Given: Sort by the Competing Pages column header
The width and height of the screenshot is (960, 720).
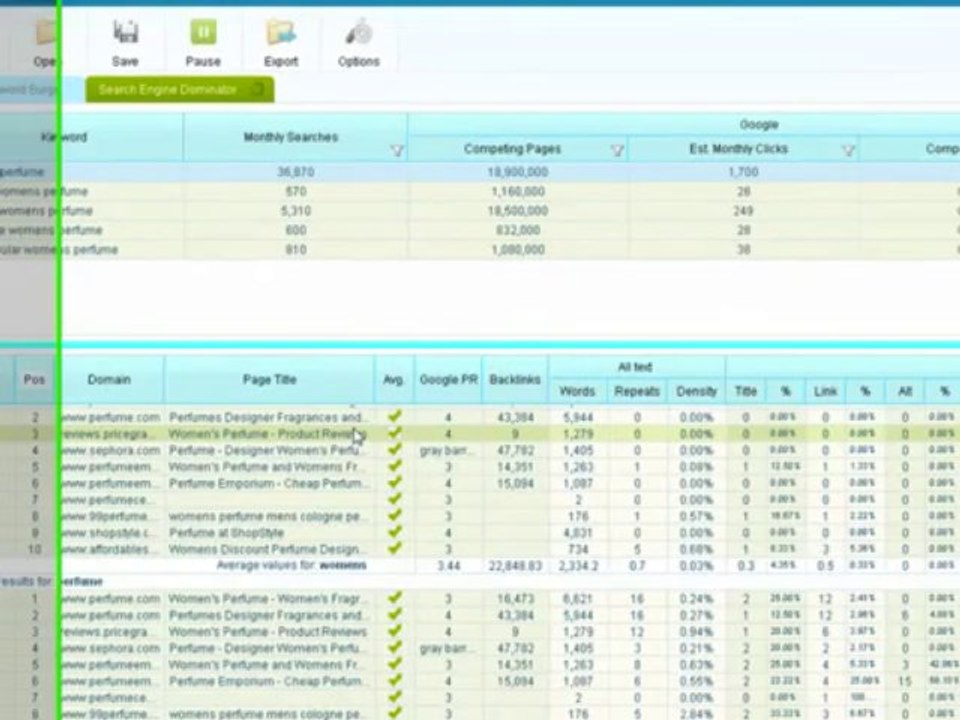Looking at the screenshot, I should click(512, 149).
